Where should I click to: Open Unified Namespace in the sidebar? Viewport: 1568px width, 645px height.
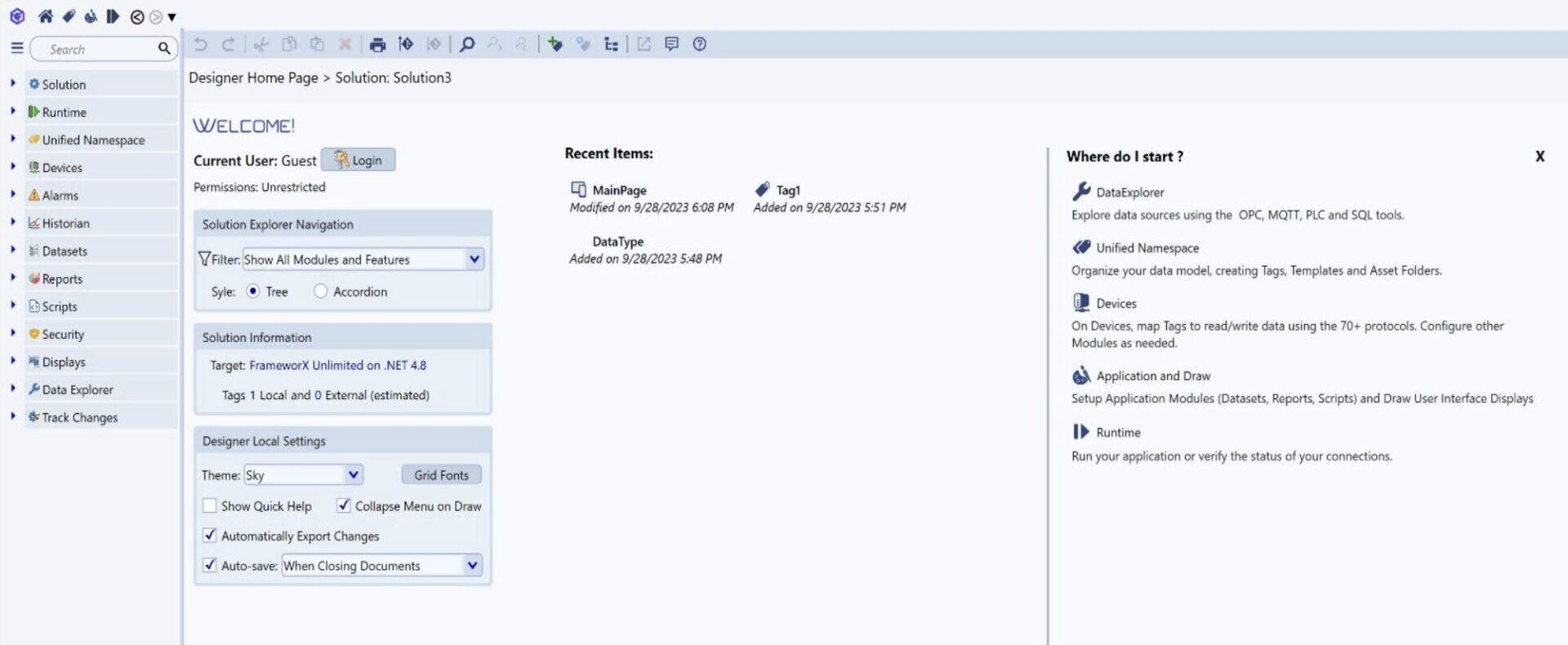pos(93,140)
